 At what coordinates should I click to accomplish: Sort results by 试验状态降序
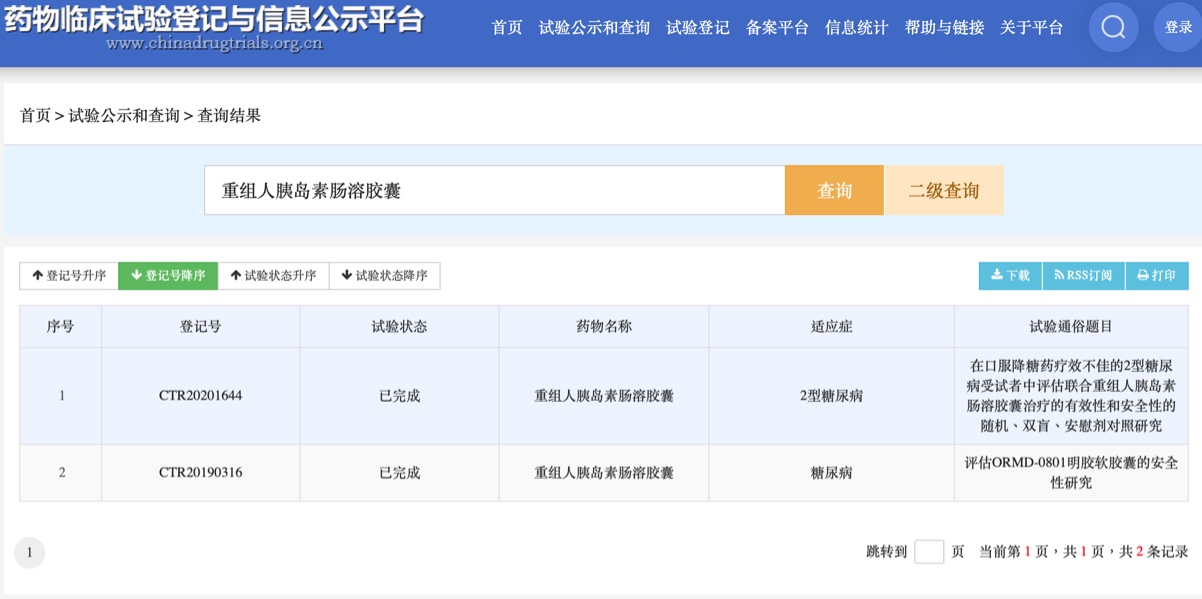point(384,276)
